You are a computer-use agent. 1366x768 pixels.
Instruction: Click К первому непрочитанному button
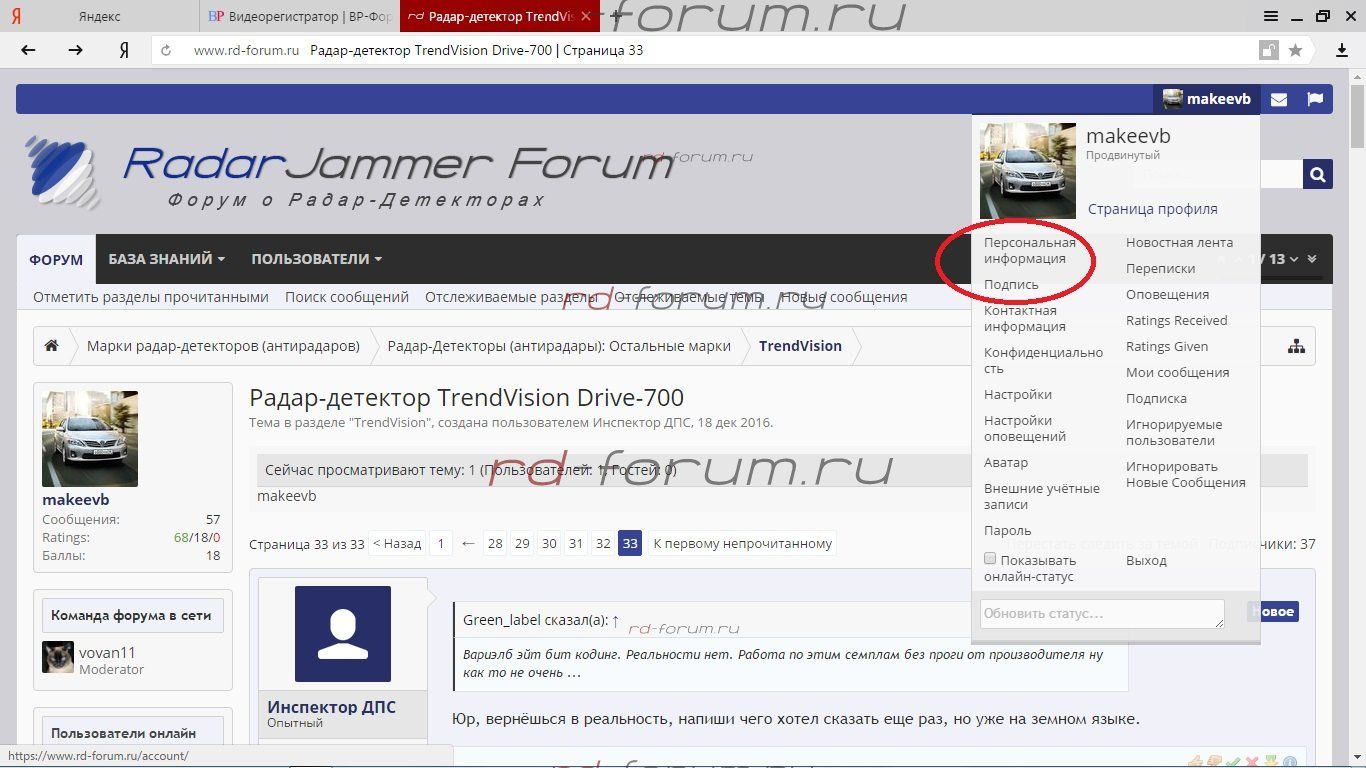tap(742, 544)
